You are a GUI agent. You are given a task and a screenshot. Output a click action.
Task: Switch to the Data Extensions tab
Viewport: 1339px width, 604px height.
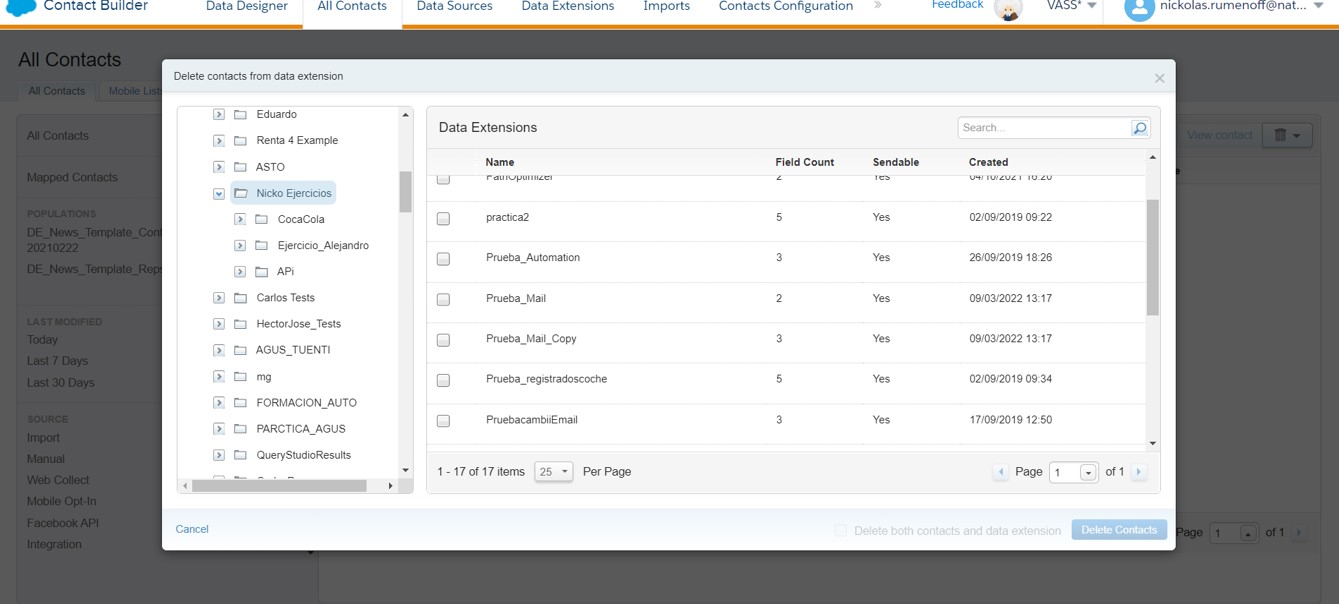pos(567,7)
